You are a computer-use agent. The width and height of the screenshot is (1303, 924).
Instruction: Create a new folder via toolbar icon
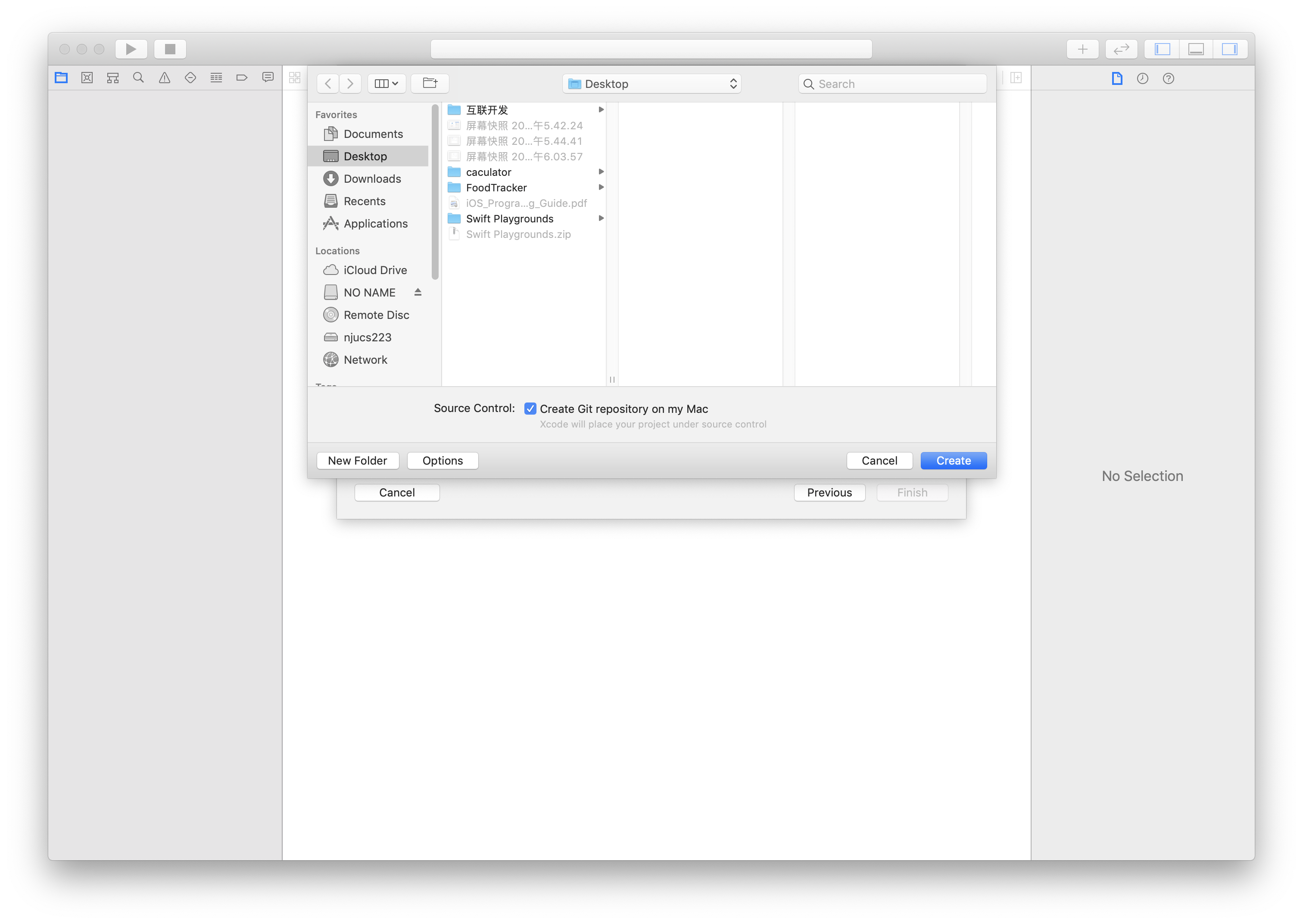coord(430,84)
